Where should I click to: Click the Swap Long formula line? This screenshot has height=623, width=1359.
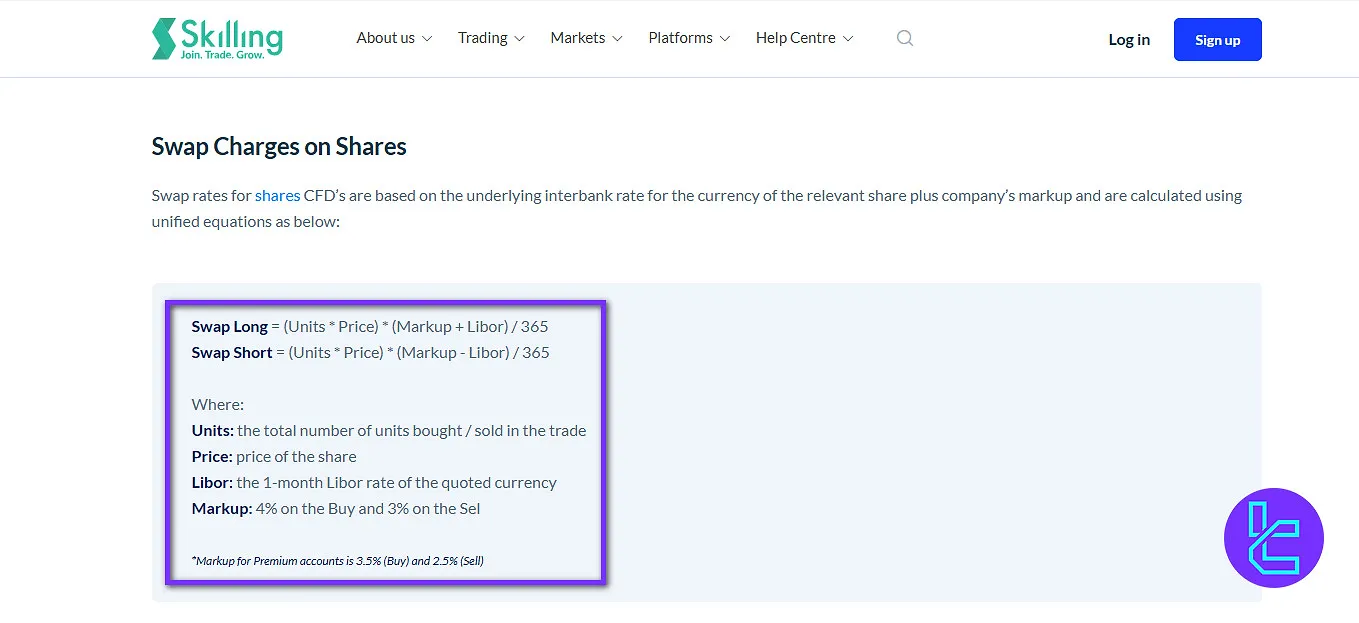370,327
